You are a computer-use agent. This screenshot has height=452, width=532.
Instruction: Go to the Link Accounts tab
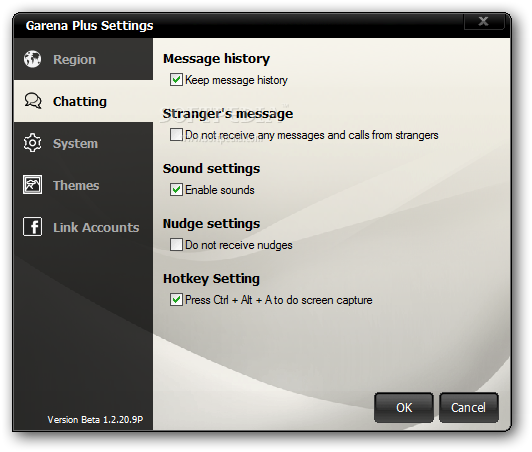pos(83,227)
